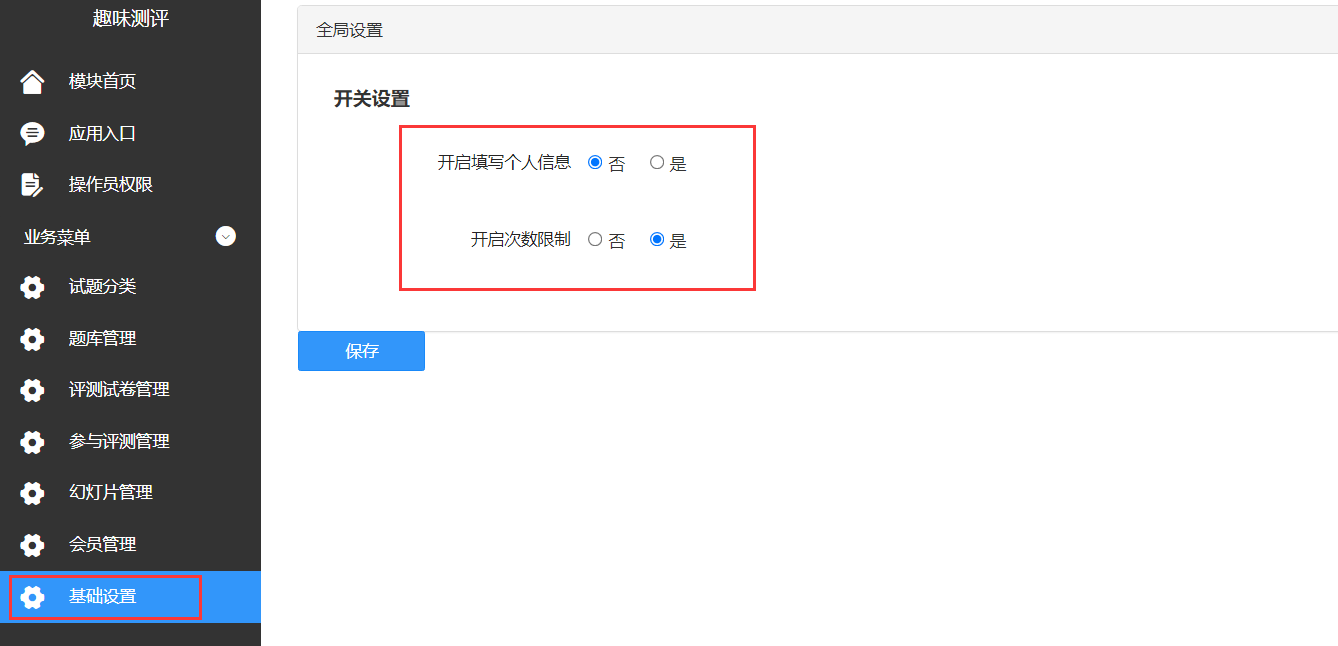
Task: Click the gear icon beside 题库管理
Action: pos(32,339)
